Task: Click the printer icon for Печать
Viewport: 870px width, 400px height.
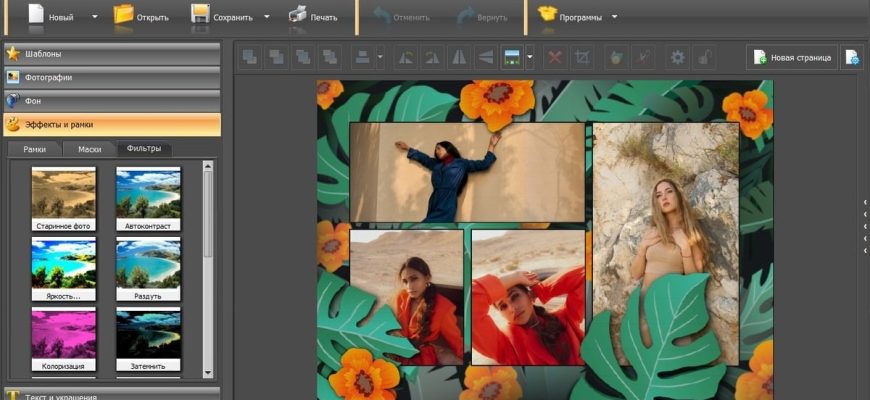Action: click(298, 16)
